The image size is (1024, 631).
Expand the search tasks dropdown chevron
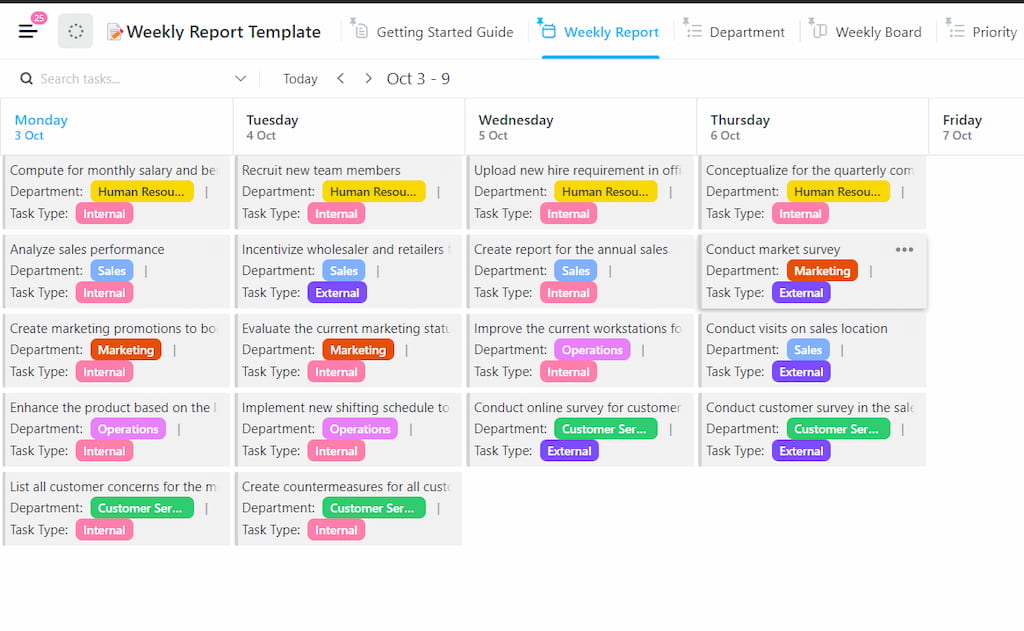point(241,78)
